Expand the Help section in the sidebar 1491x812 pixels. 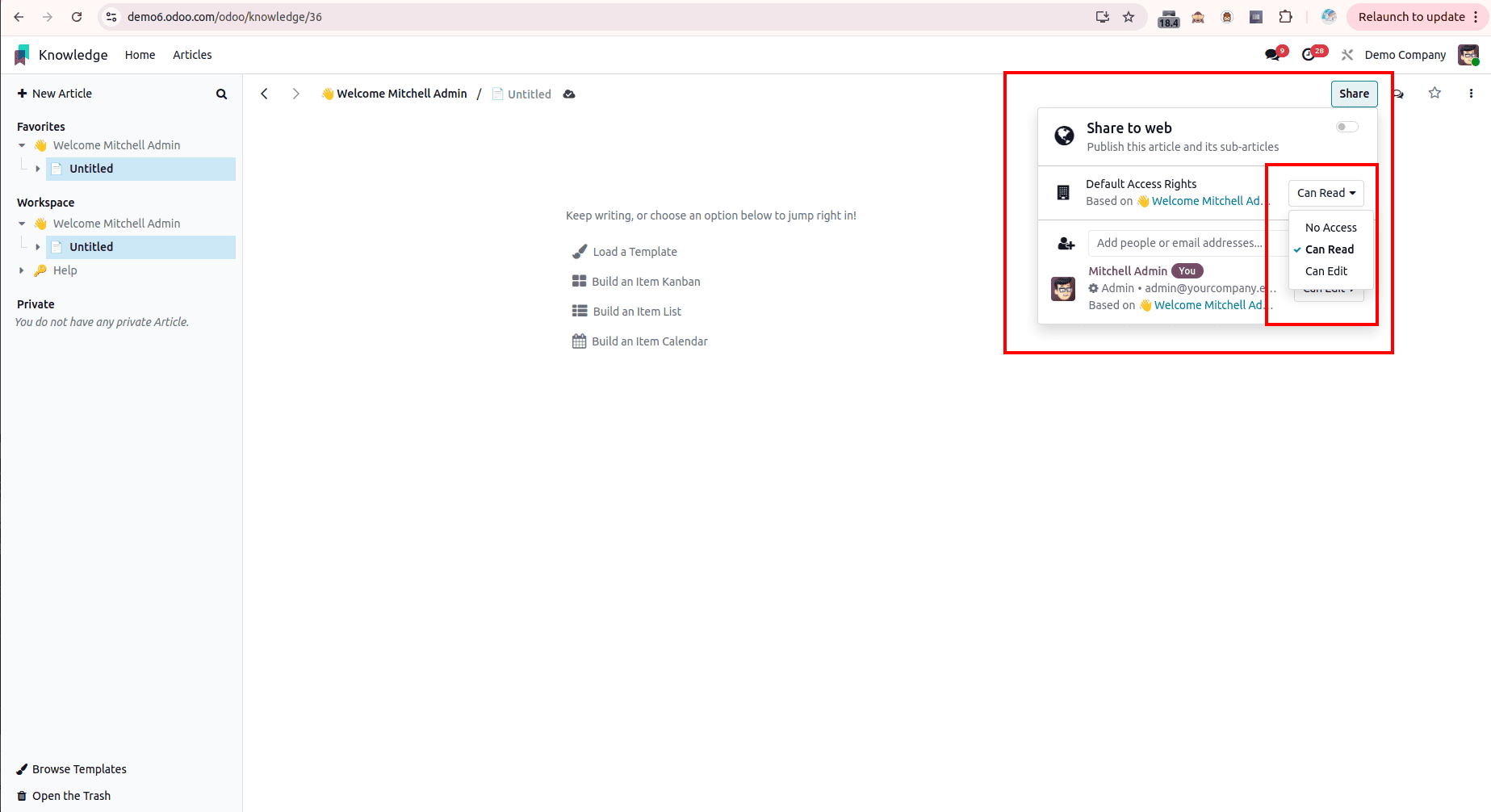(22, 270)
